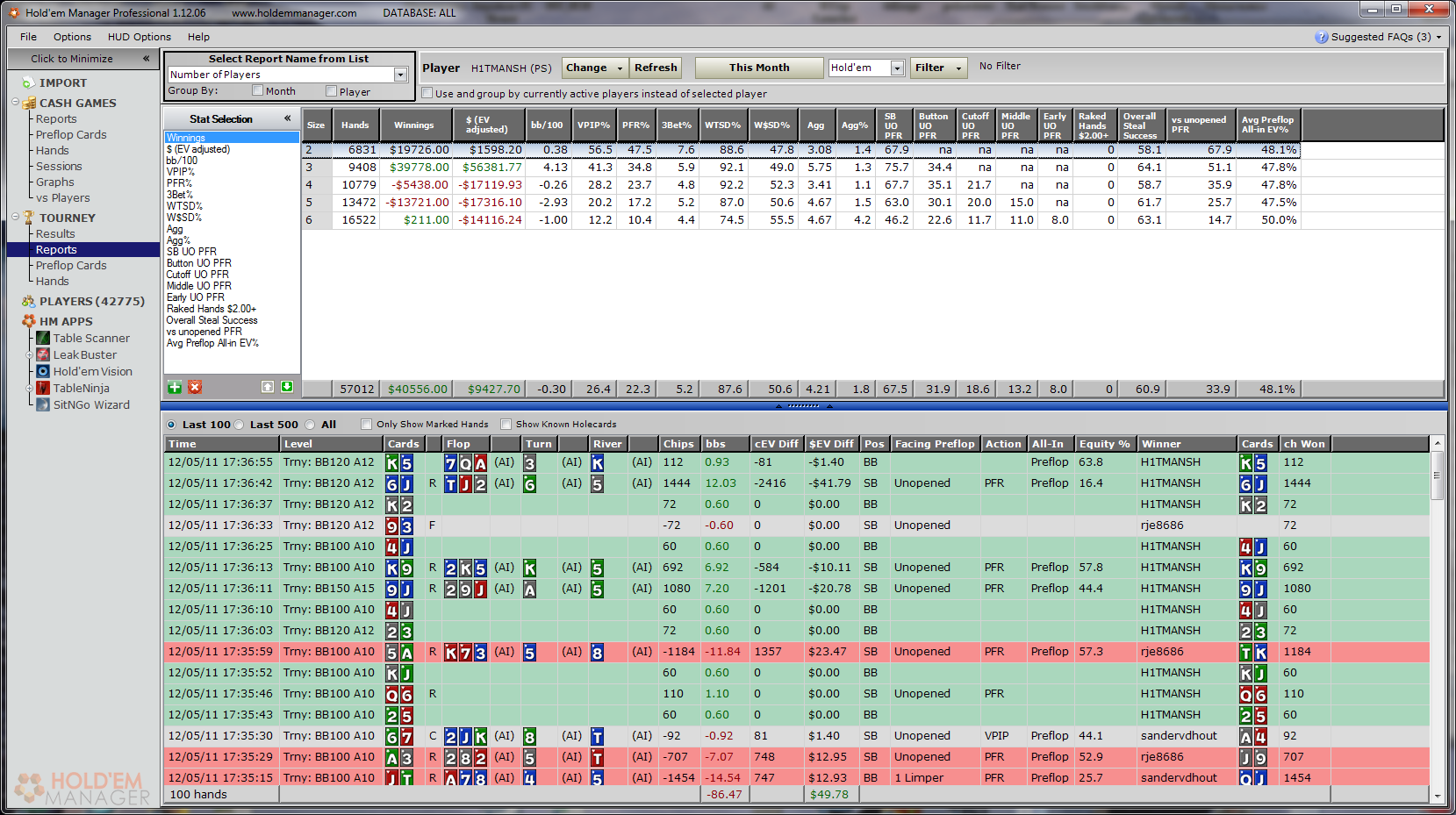Click the Players icon in sidebar
This screenshot has height=815, width=1456.
pyautogui.click(x=28, y=301)
